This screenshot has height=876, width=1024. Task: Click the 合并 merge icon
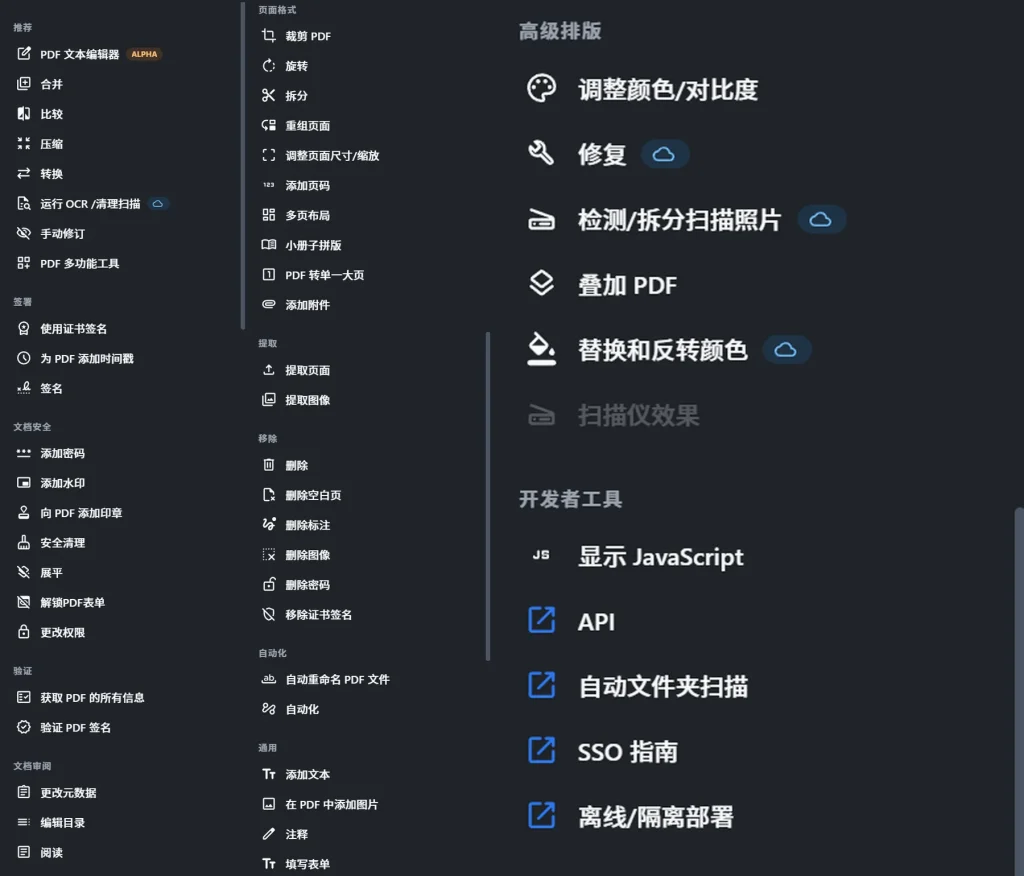coord(24,84)
